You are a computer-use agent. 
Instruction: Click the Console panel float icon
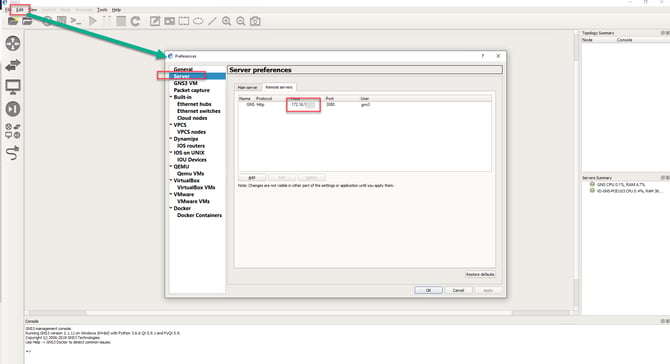[663, 321]
